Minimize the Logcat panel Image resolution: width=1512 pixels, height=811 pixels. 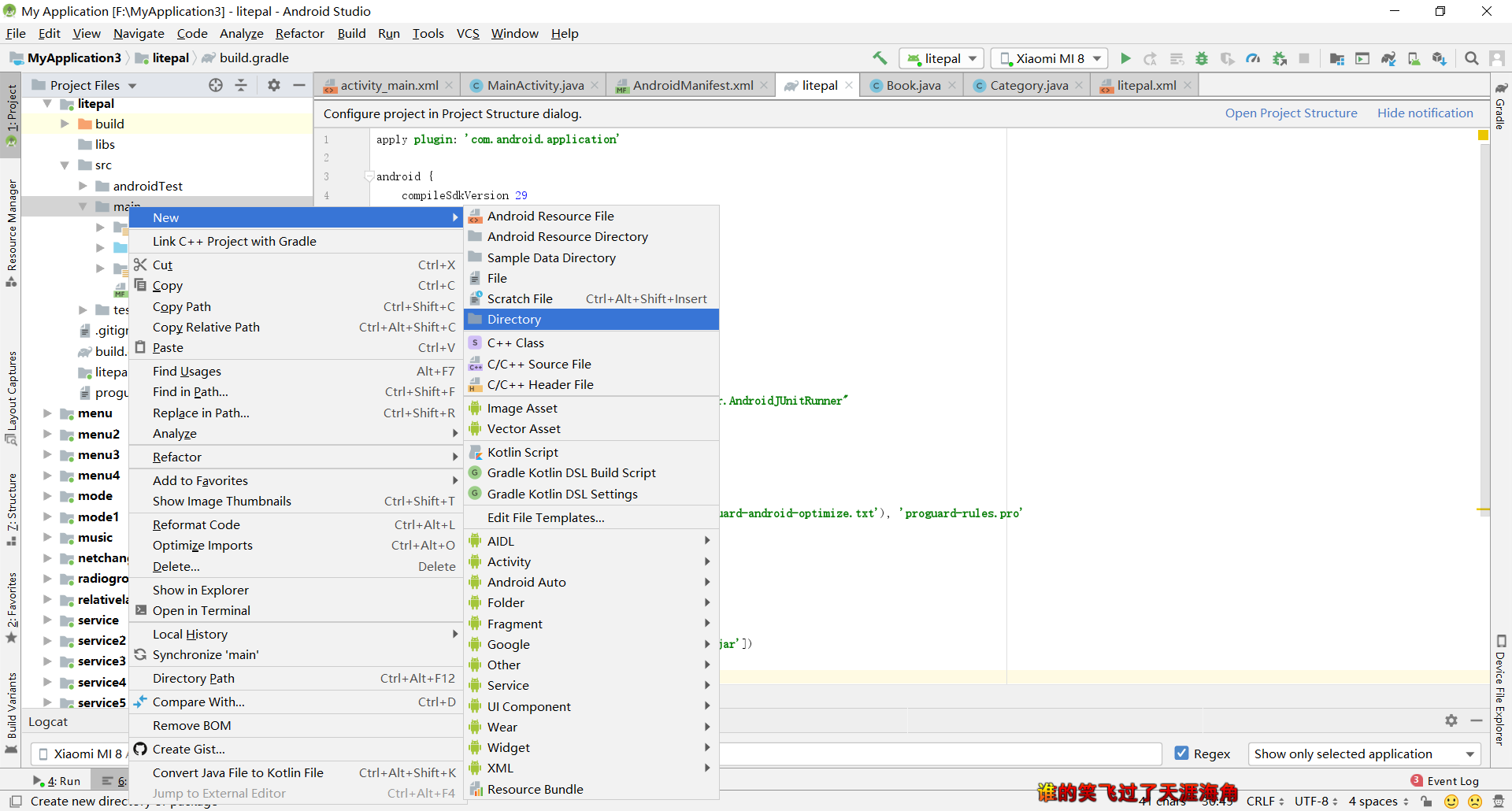[1477, 720]
